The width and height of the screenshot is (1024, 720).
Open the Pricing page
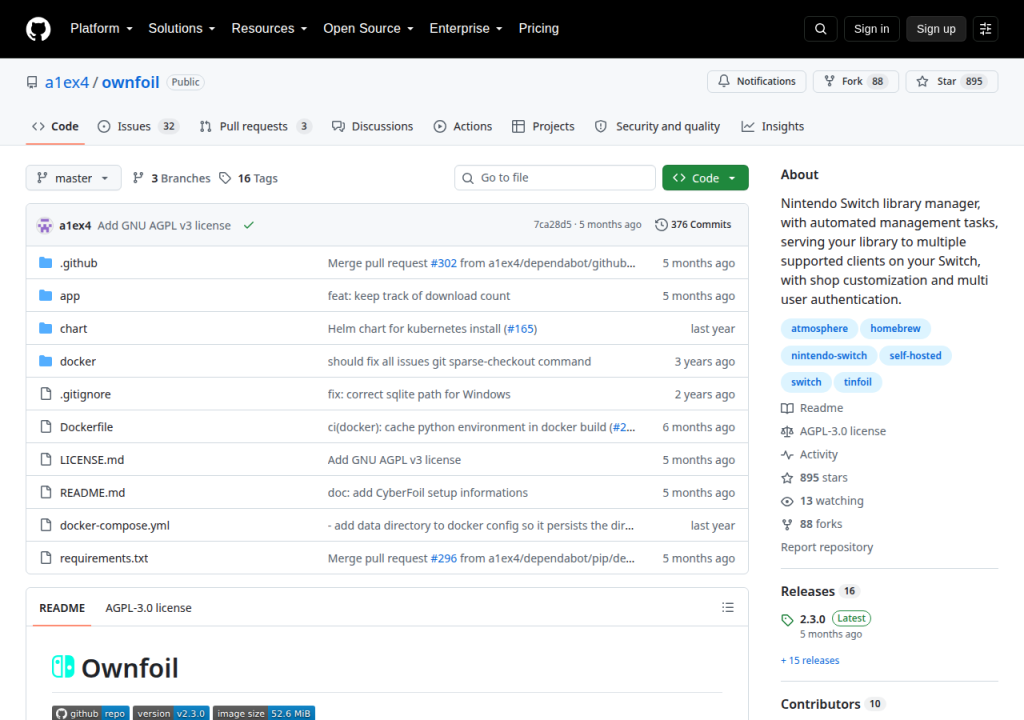point(539,29)
